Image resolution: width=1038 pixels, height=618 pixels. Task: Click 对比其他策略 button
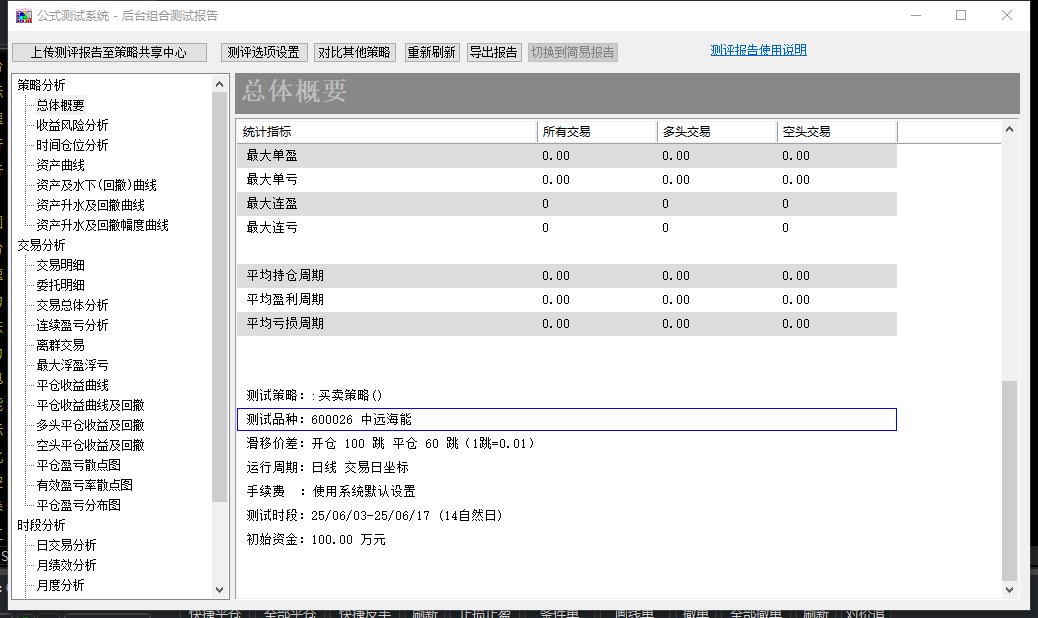[355, 52]
